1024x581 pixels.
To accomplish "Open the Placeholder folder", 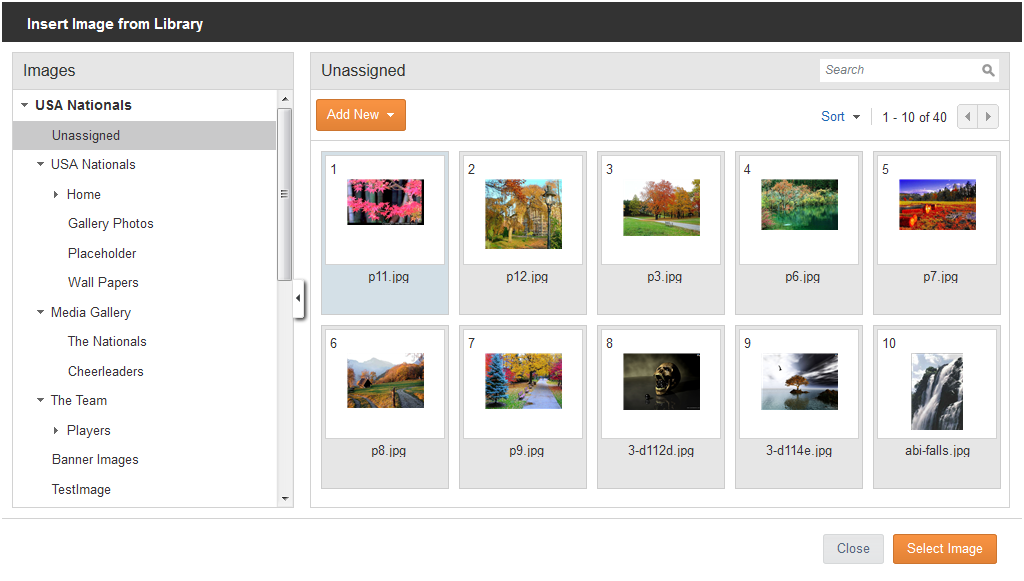I will coord(102,253).
